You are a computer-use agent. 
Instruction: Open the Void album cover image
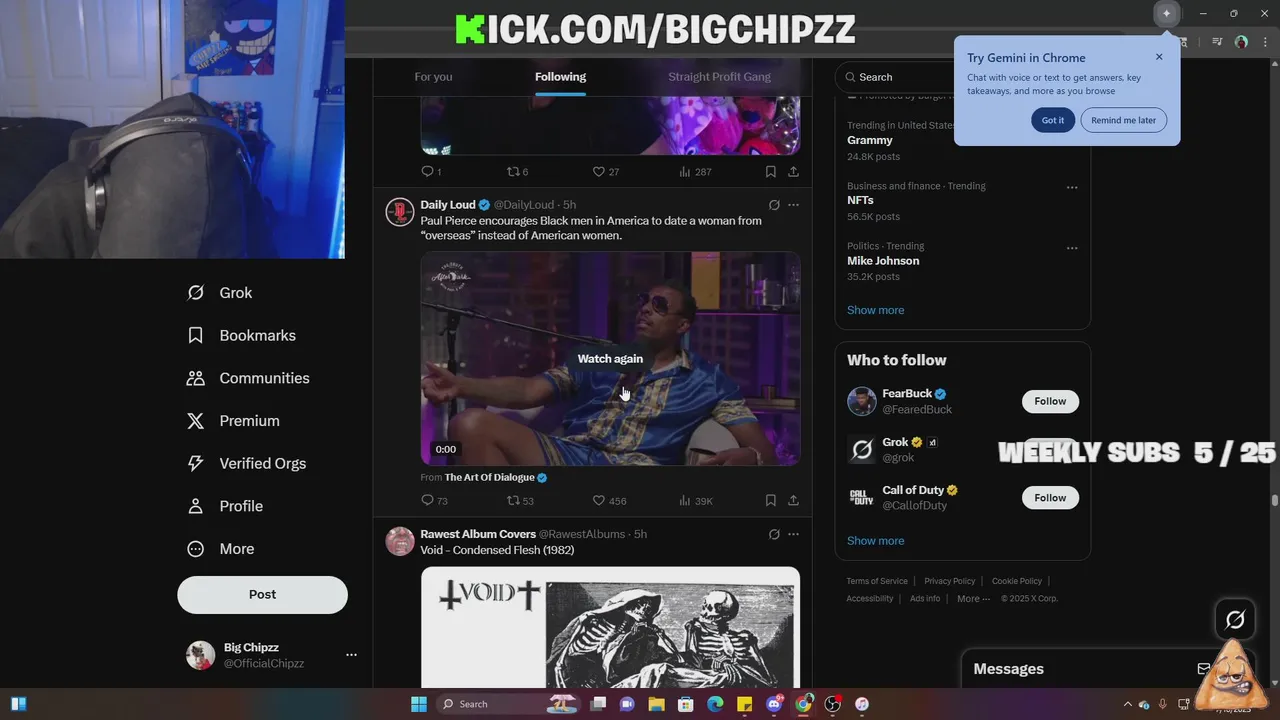[610, 627]
